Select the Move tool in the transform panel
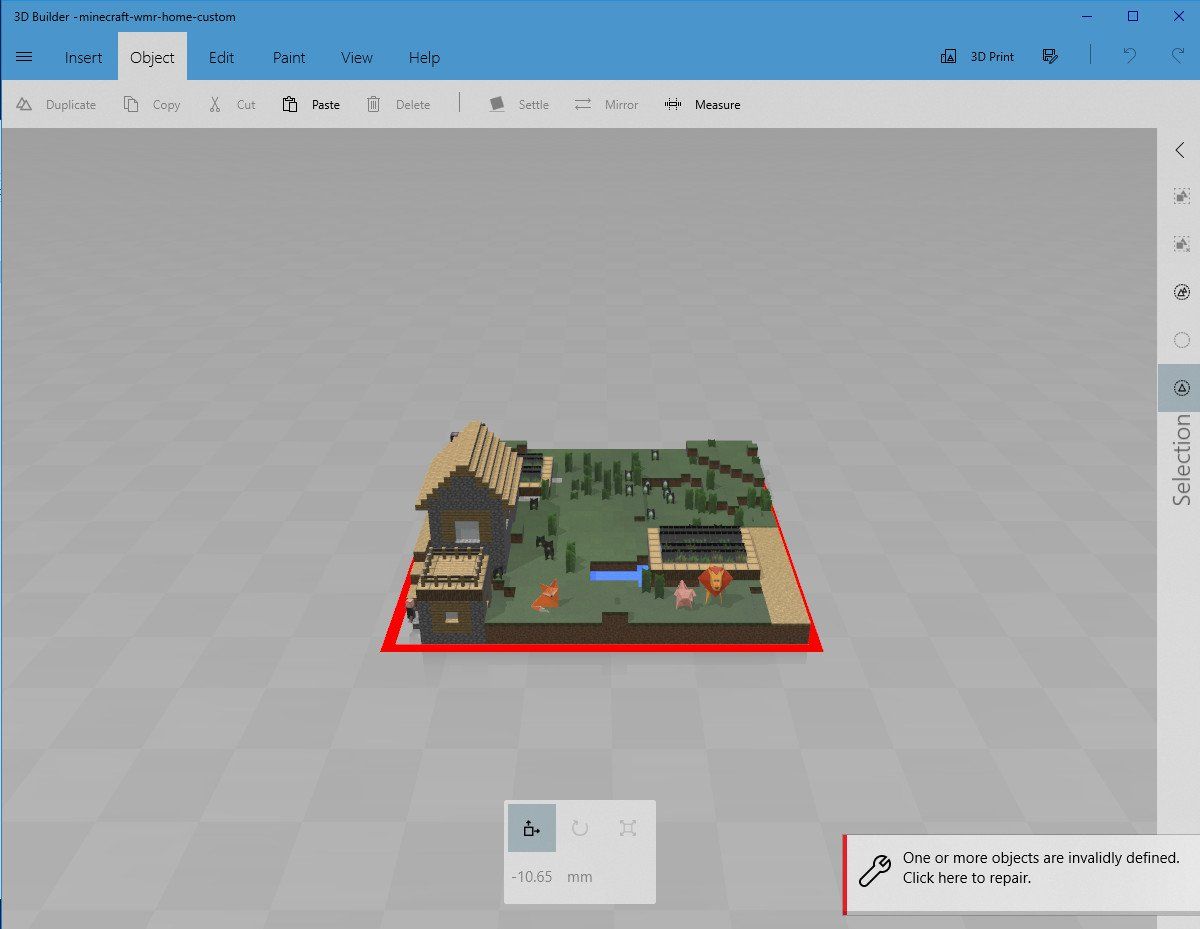The width and height of the screenshot is (1200, 929). [x=531, y=828]
